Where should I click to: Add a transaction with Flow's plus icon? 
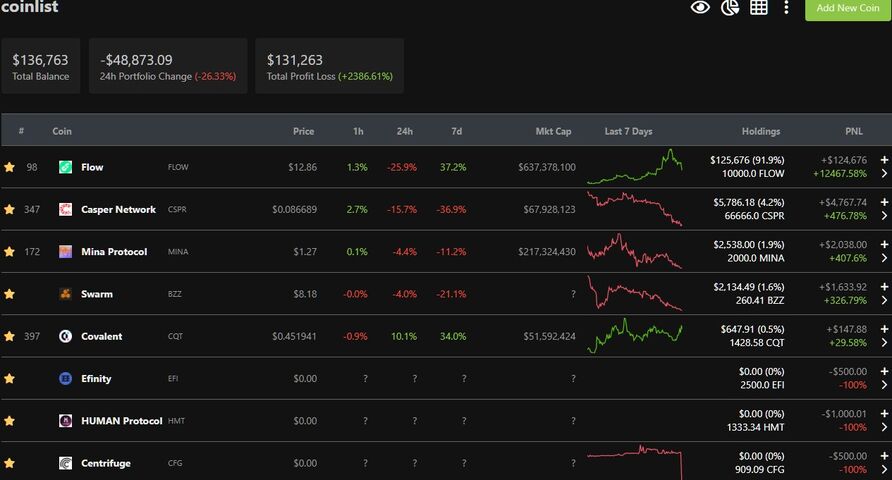click(x=884, y=160)
